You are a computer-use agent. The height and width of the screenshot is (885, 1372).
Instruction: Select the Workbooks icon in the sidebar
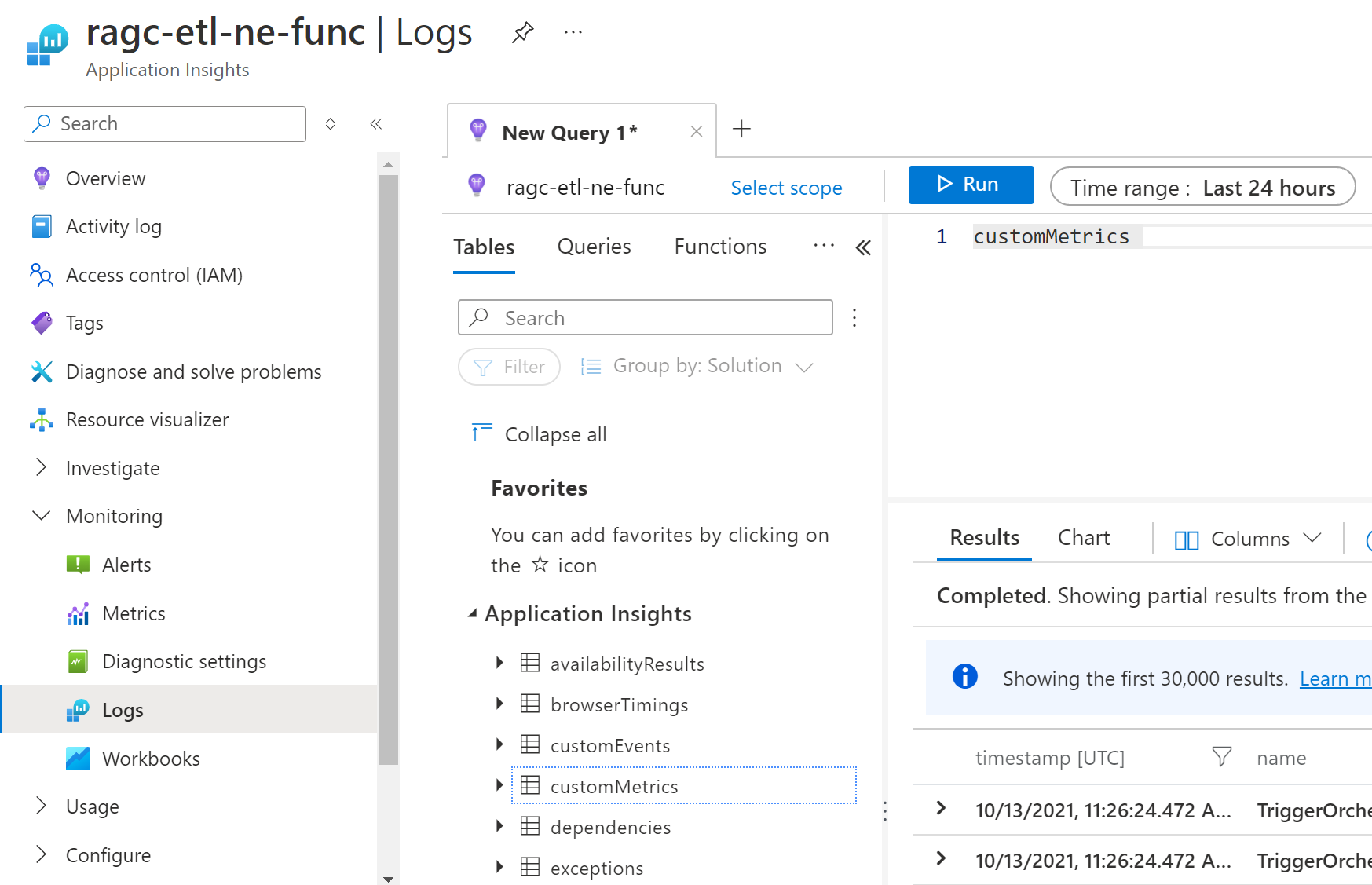pyautogui.click(x=79, y=757)
